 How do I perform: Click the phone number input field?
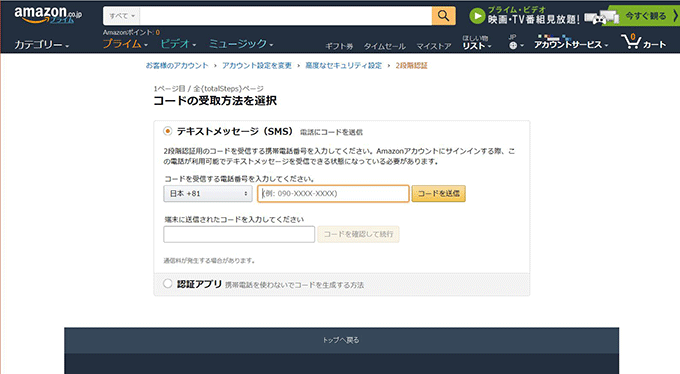click(333, 194)
